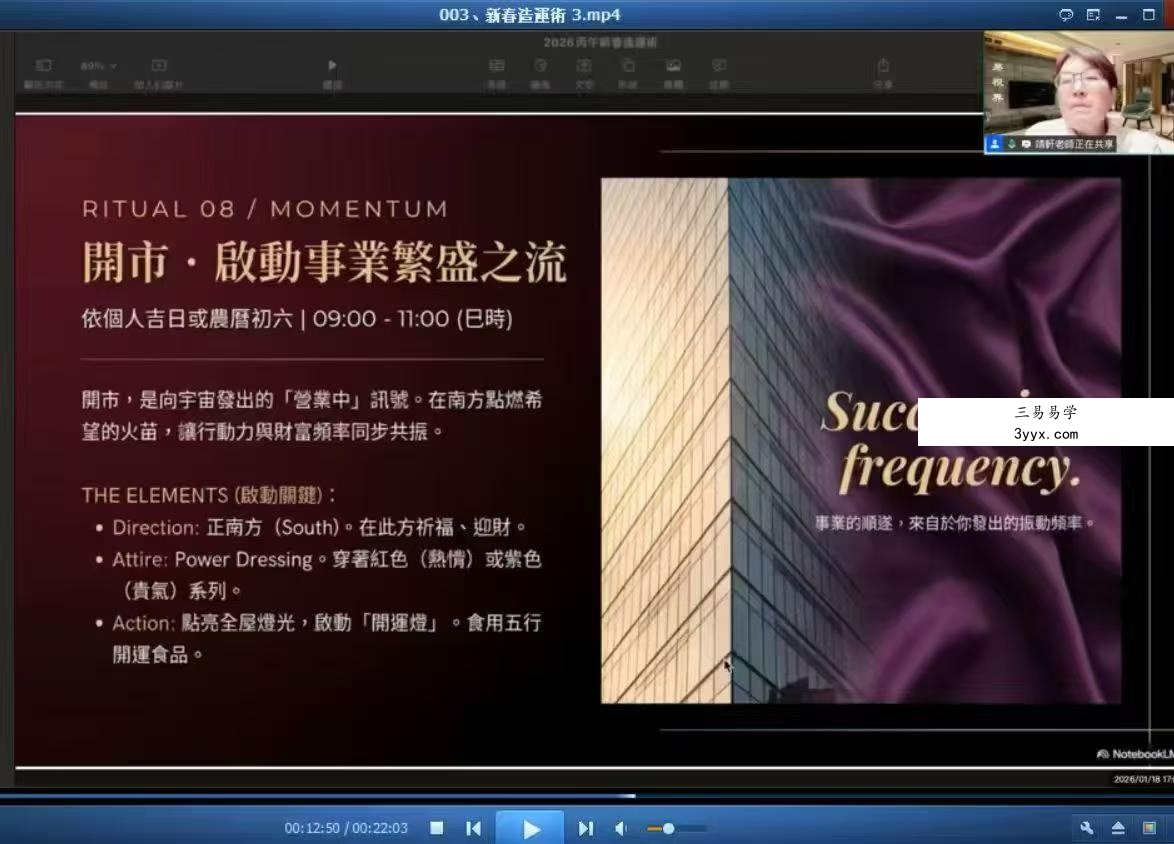Open player settings via the wrench icon
The width and height of the screenshot is (1174, 844).
(1086, 828)
